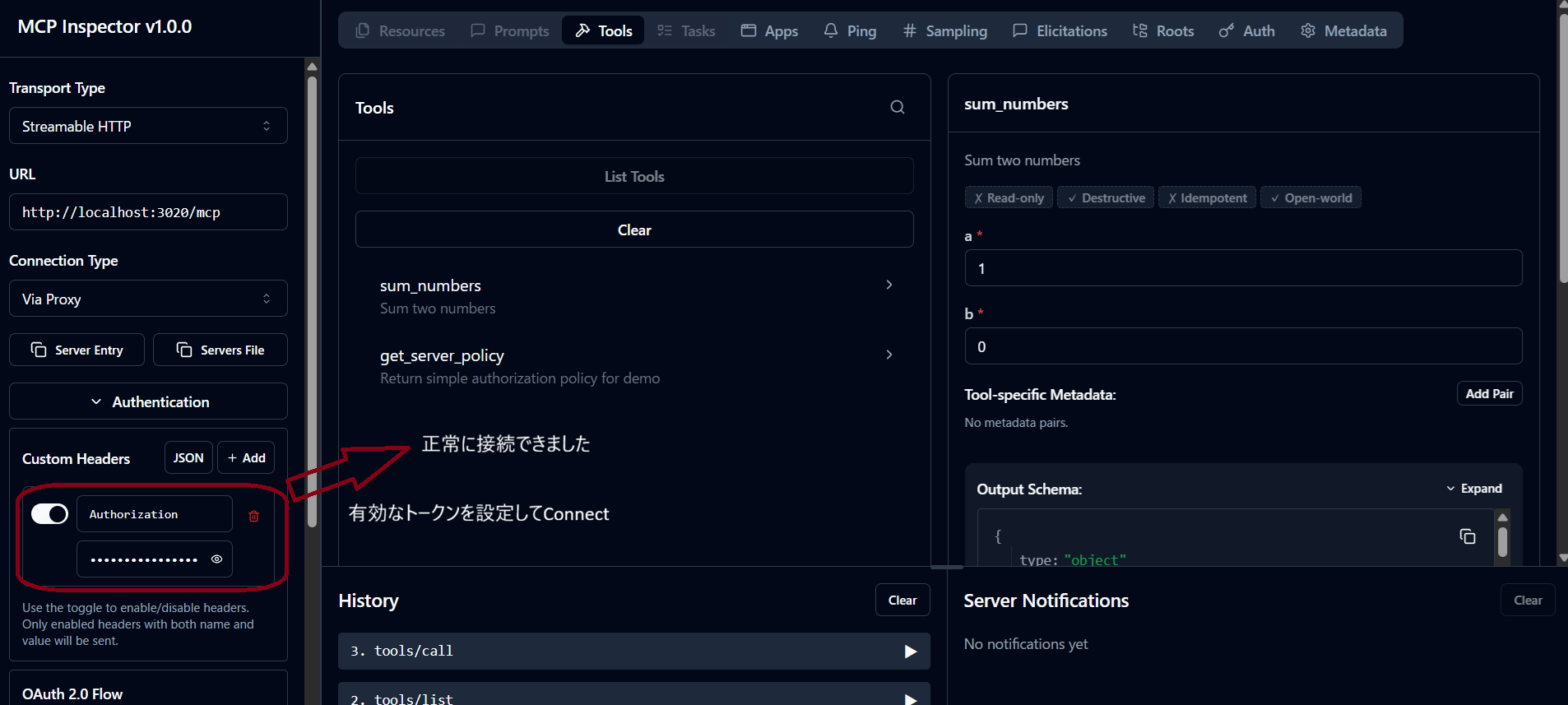Add a new custom header

tap(246, 457)
